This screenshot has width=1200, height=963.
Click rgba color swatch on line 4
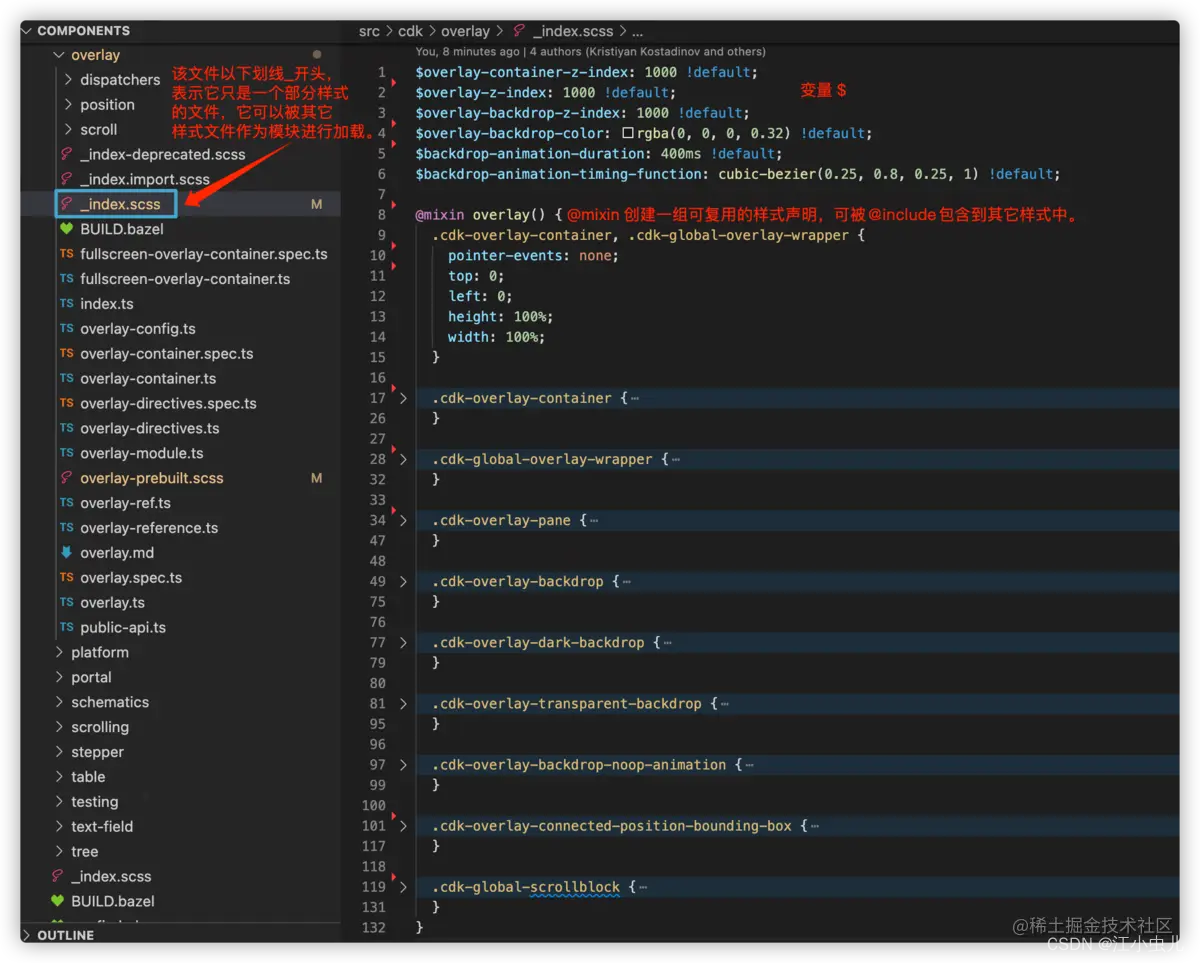click(x=628, y=133)
